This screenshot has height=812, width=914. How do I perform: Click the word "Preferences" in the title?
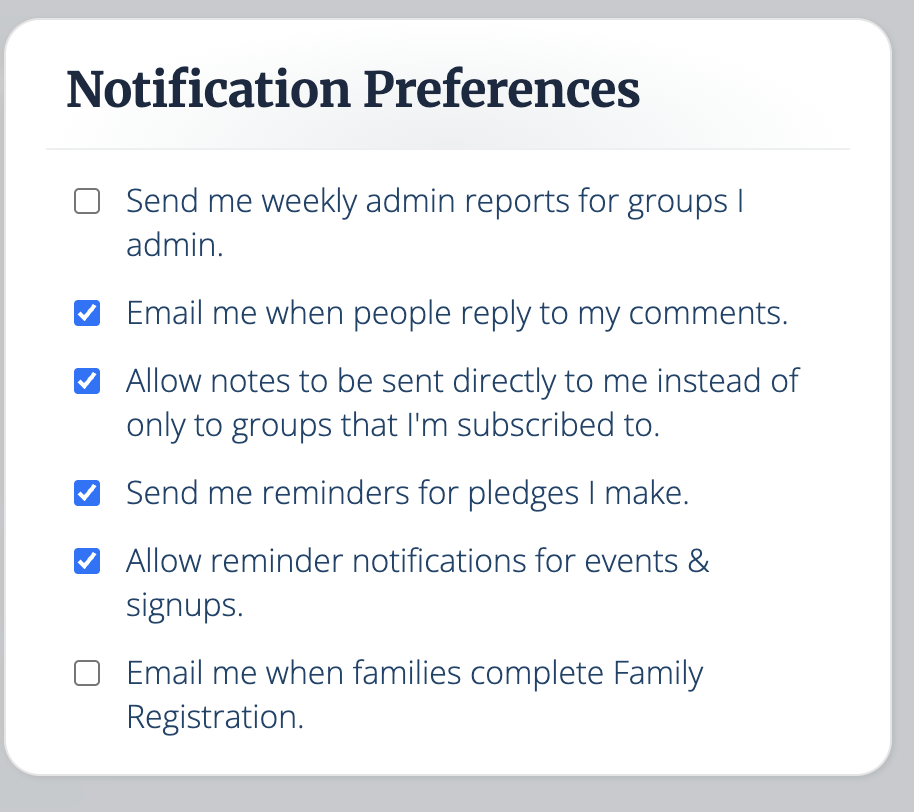pos(501,90)
